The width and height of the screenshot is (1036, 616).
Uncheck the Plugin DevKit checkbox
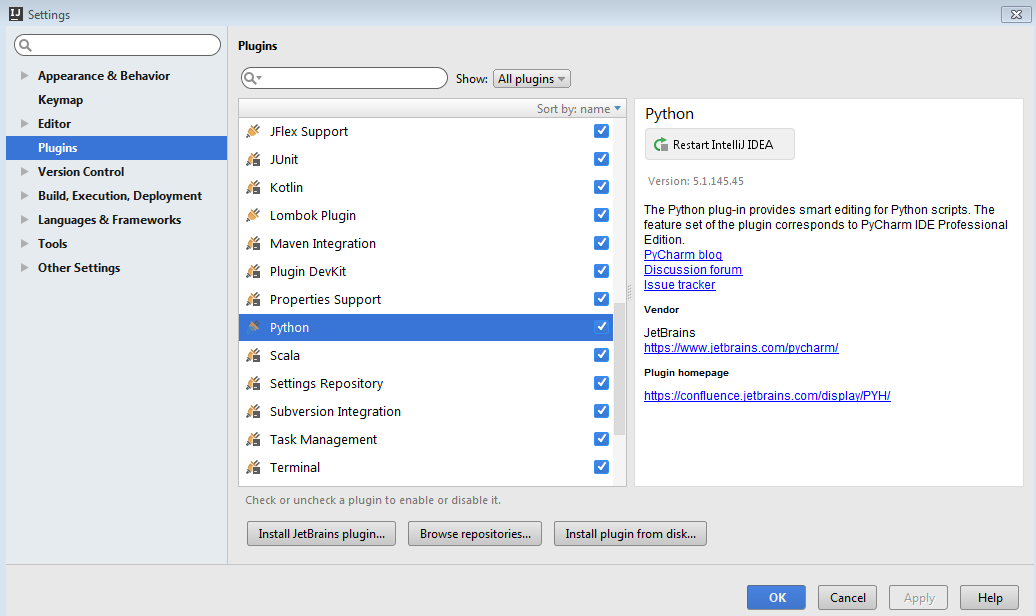(x=601, y=271)
